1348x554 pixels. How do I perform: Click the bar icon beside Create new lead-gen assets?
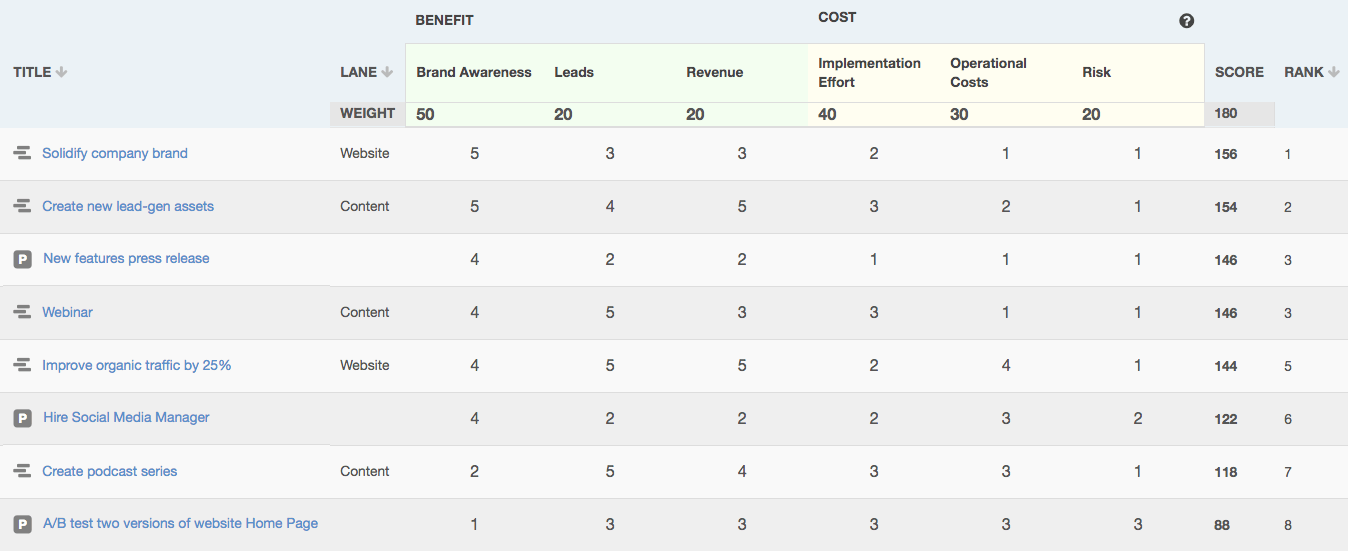coord(21,206)
